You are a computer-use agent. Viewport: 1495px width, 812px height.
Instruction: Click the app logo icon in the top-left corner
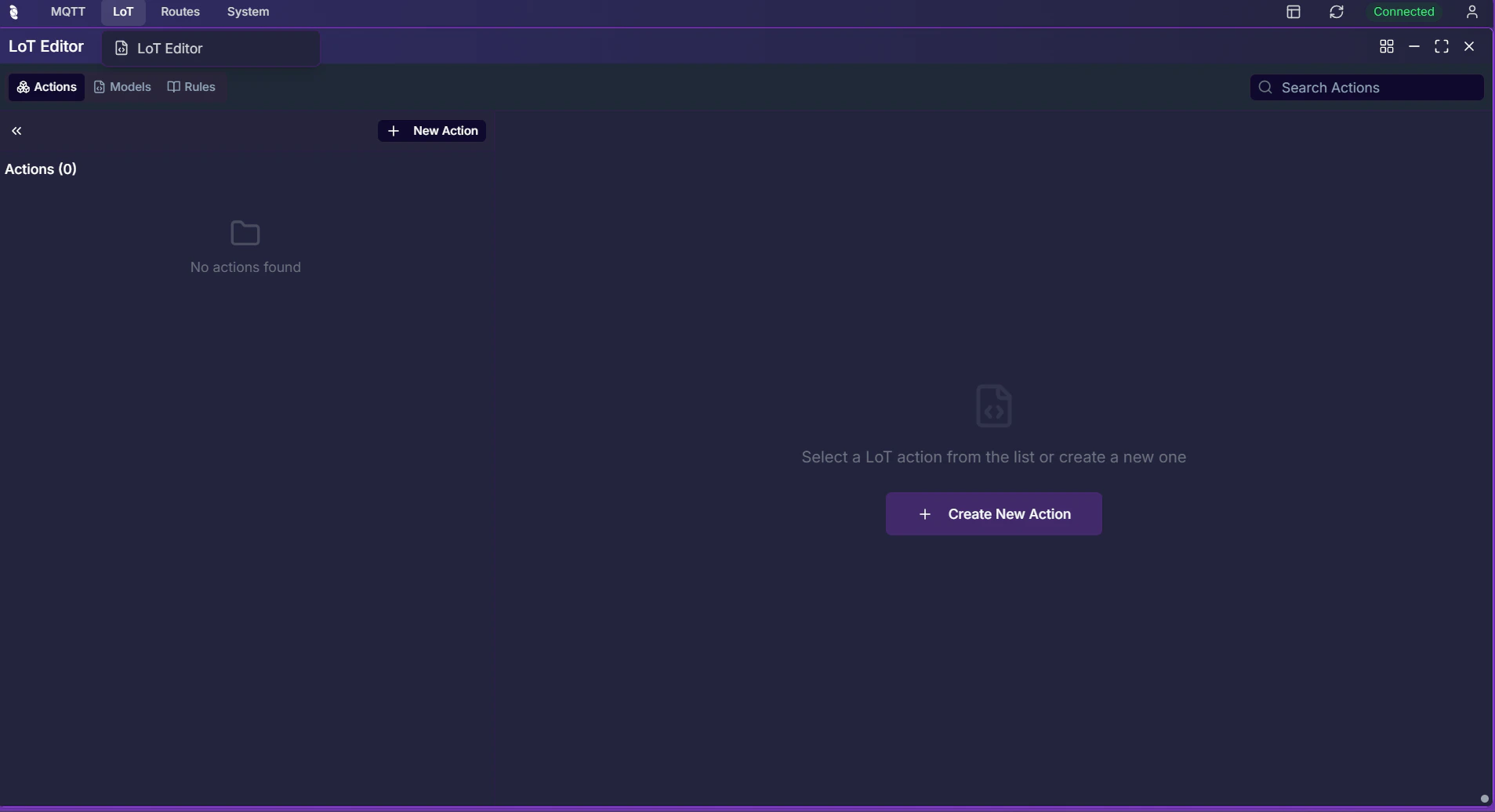[13, 12]
